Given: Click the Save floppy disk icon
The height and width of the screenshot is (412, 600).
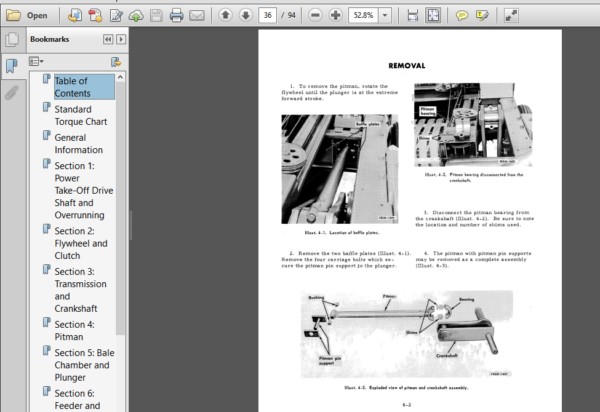Looking at the screenshot, I should click(x=156, y=15).
